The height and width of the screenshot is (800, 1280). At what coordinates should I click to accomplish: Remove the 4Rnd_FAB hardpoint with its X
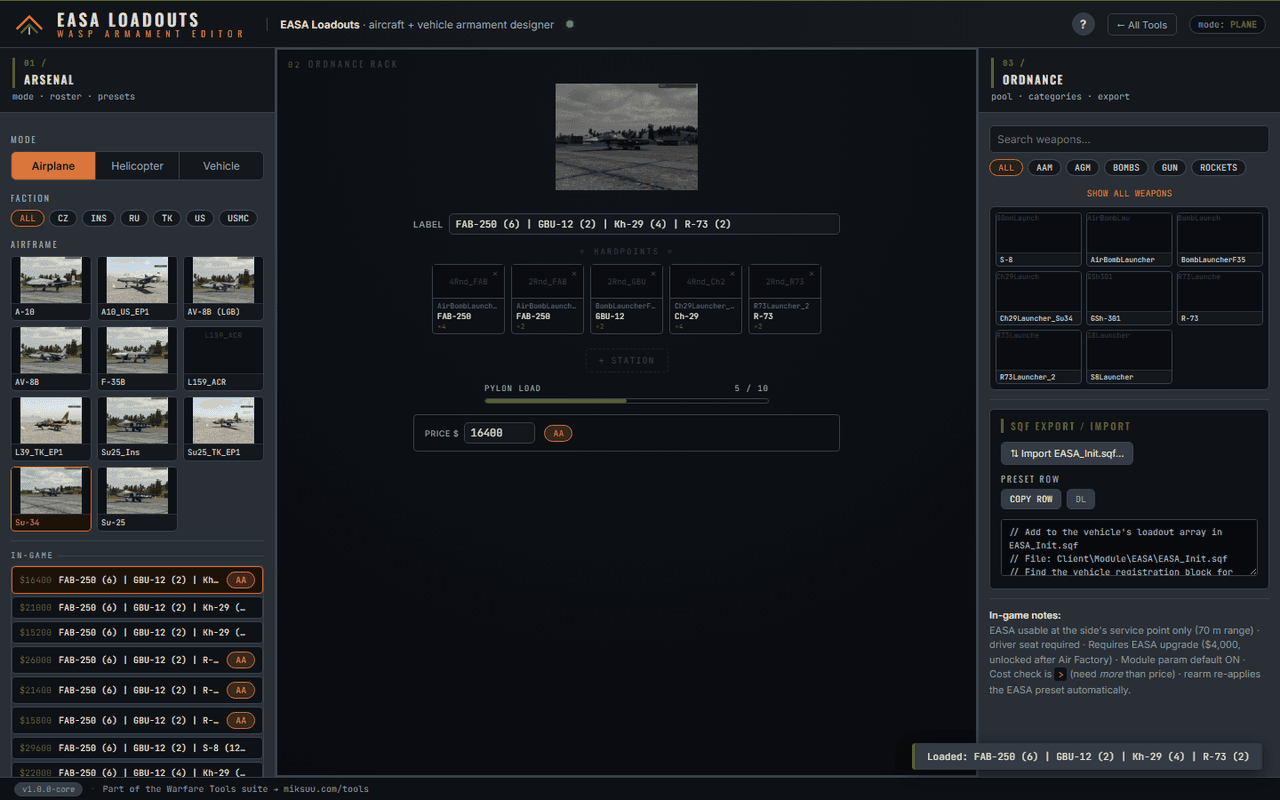(x=495, y=273)
